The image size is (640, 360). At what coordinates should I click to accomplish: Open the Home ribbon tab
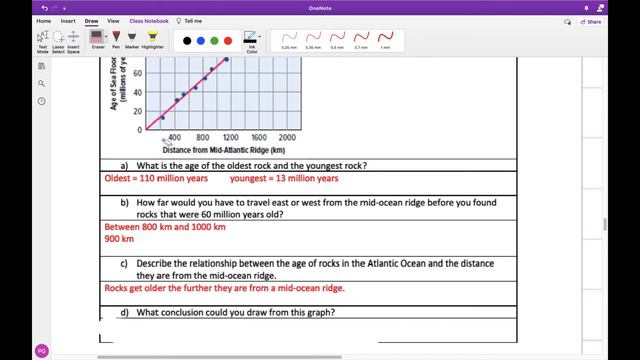(44, 21)
